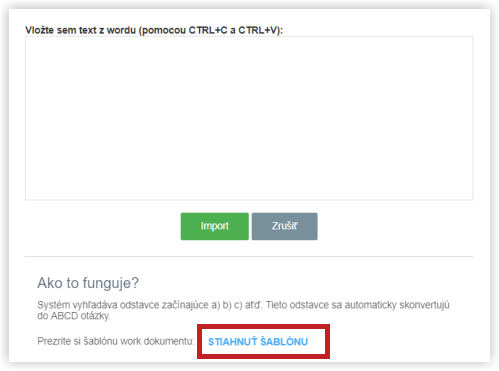Click the 'Ako to funguje?' heading

click(x=88, y=283)
